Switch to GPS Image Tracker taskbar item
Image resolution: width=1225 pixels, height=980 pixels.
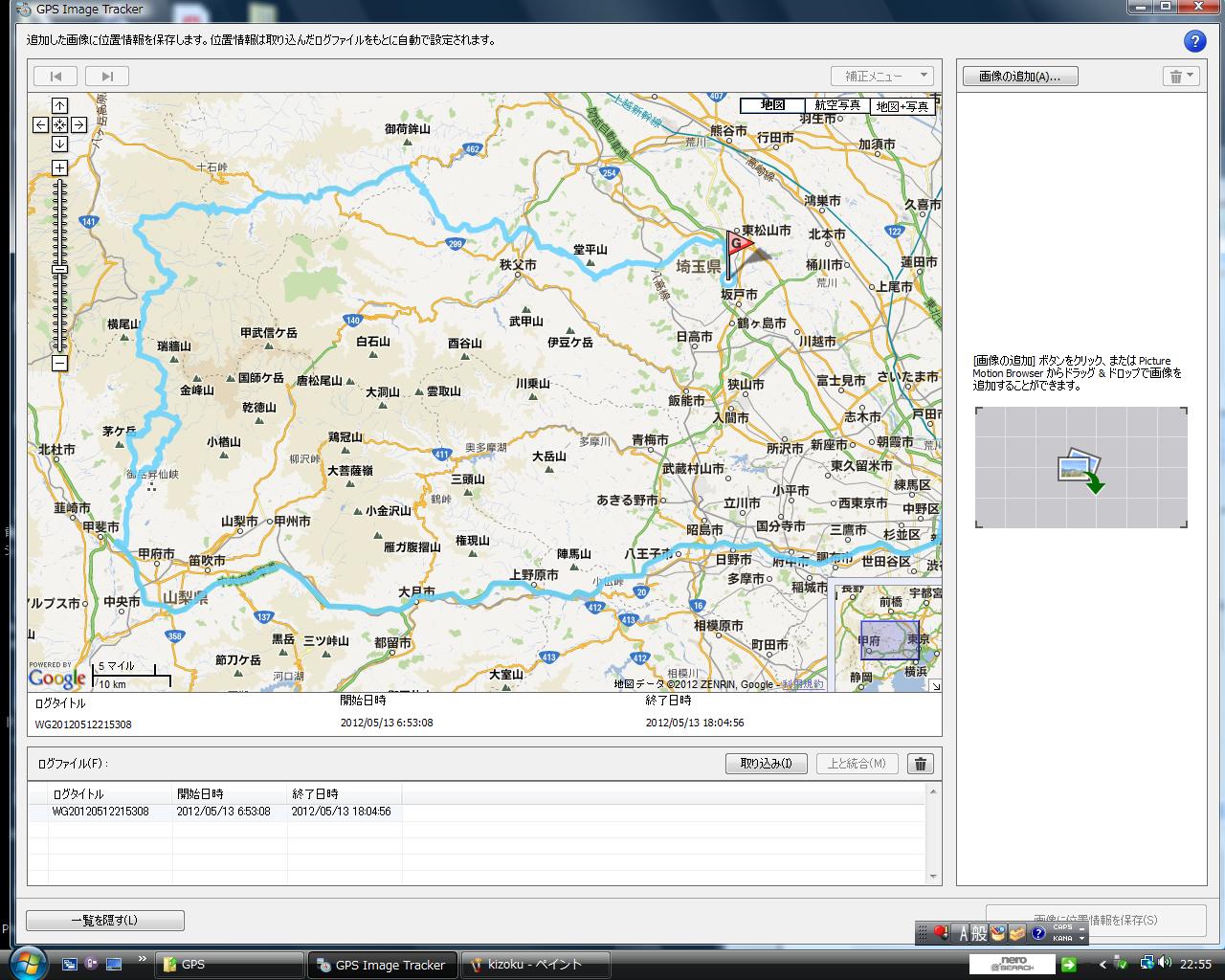[382, 965]
